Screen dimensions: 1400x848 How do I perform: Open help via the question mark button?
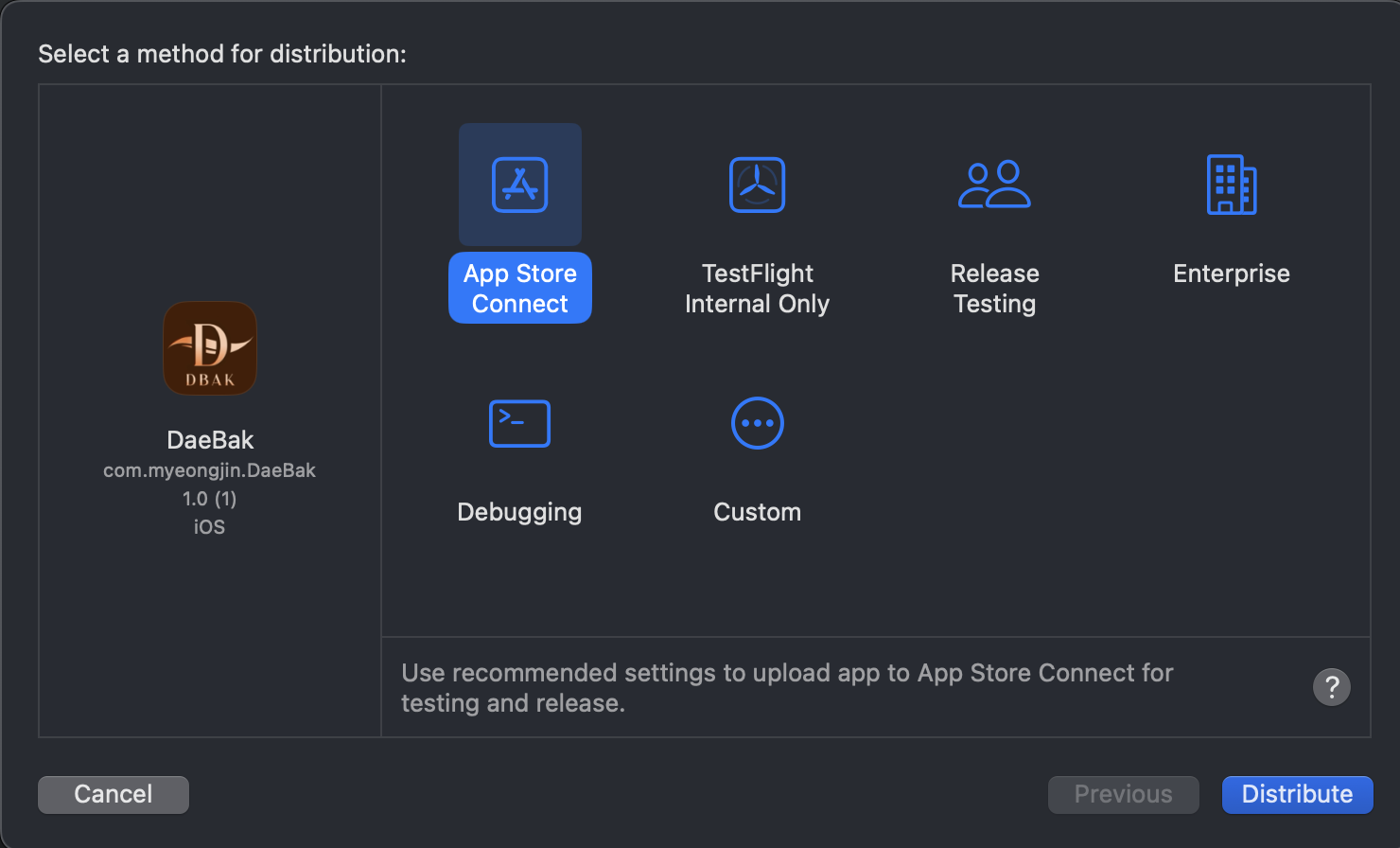[1332, 687]
